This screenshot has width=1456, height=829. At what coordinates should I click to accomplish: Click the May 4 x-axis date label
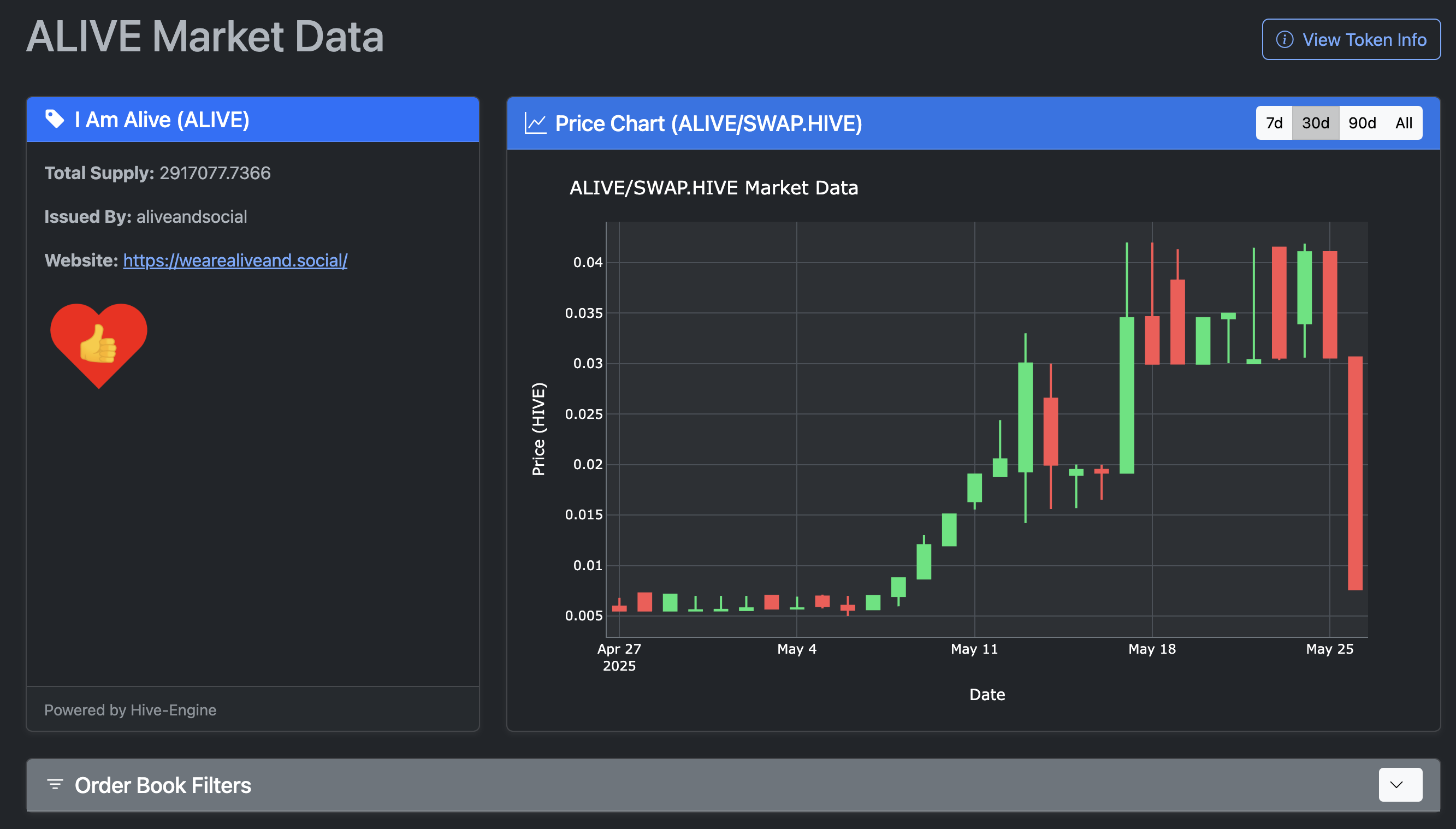[x=797, y=649]
